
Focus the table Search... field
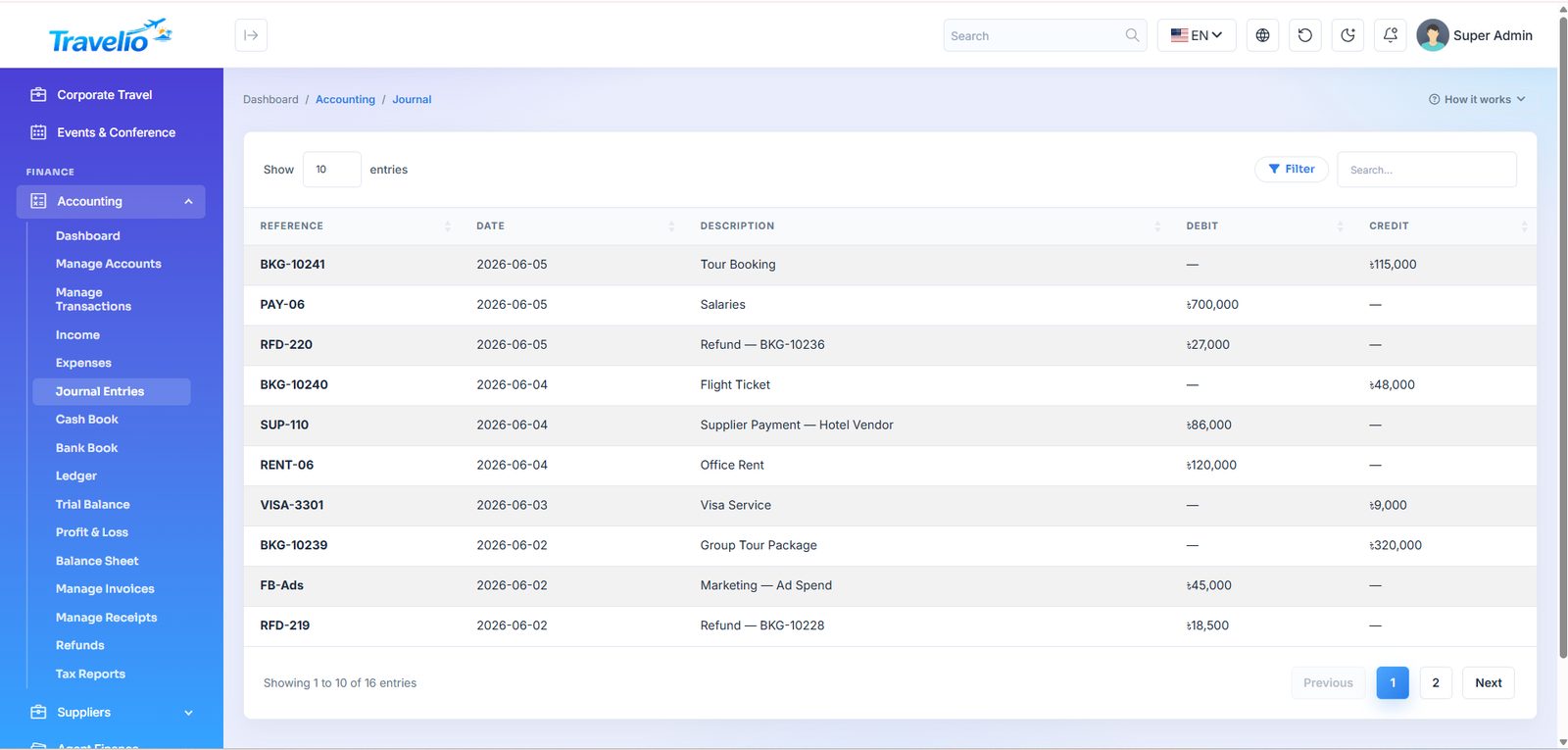1427,170
